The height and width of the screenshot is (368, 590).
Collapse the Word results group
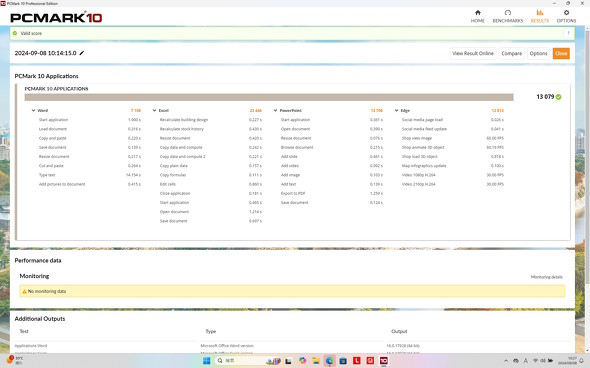click(x=33, y=111)
